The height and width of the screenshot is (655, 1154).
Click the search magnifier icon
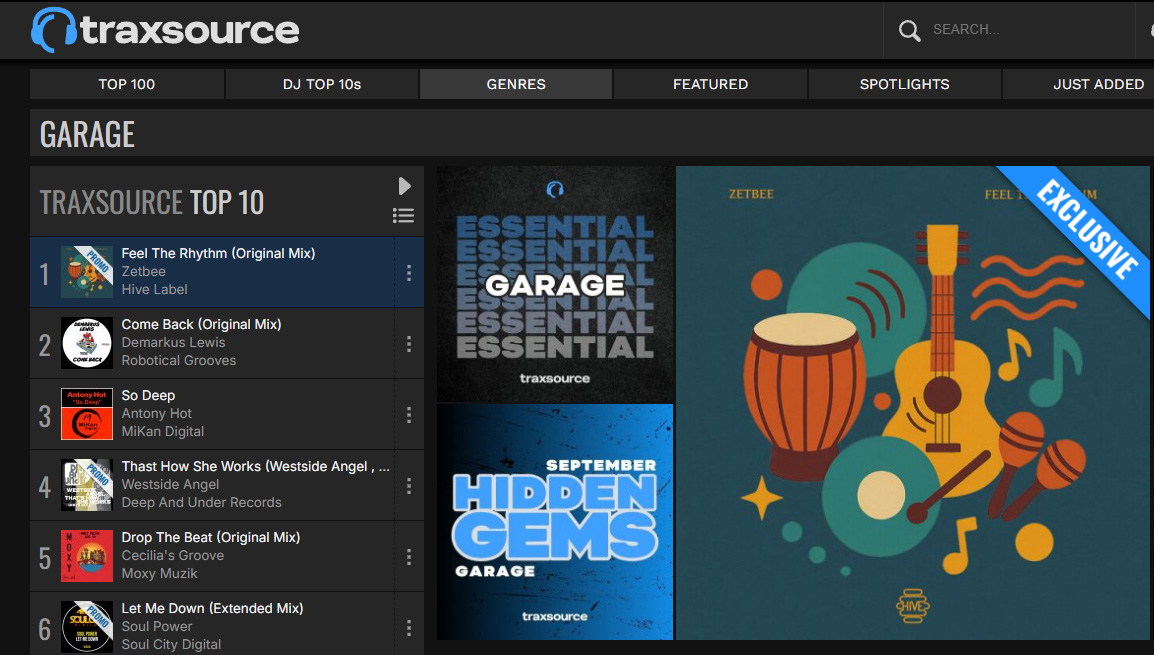(908, 29)
